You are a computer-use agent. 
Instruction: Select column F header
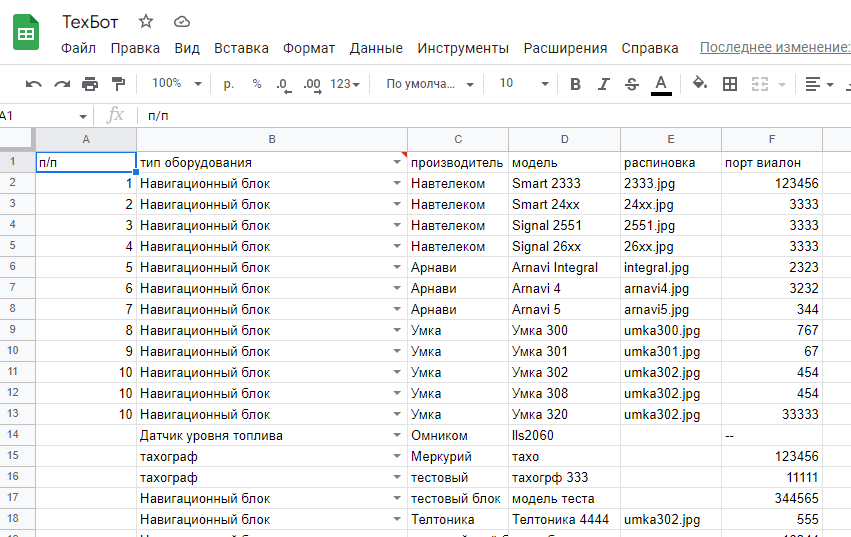(772, 140)
